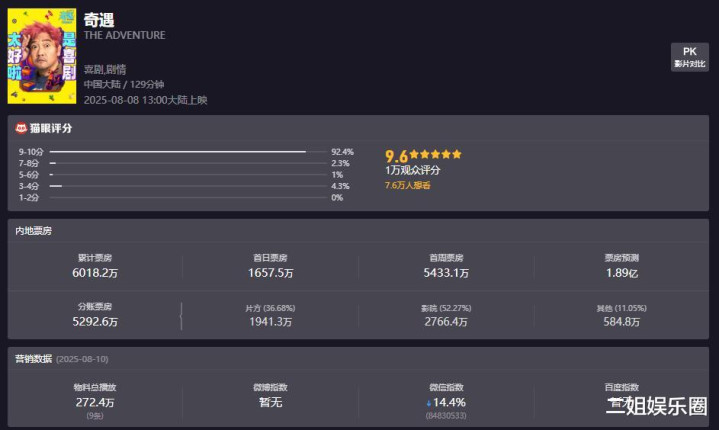Click the 92.4% rating percentage
Screen dimensions: 719x430
tap(342, 152)
